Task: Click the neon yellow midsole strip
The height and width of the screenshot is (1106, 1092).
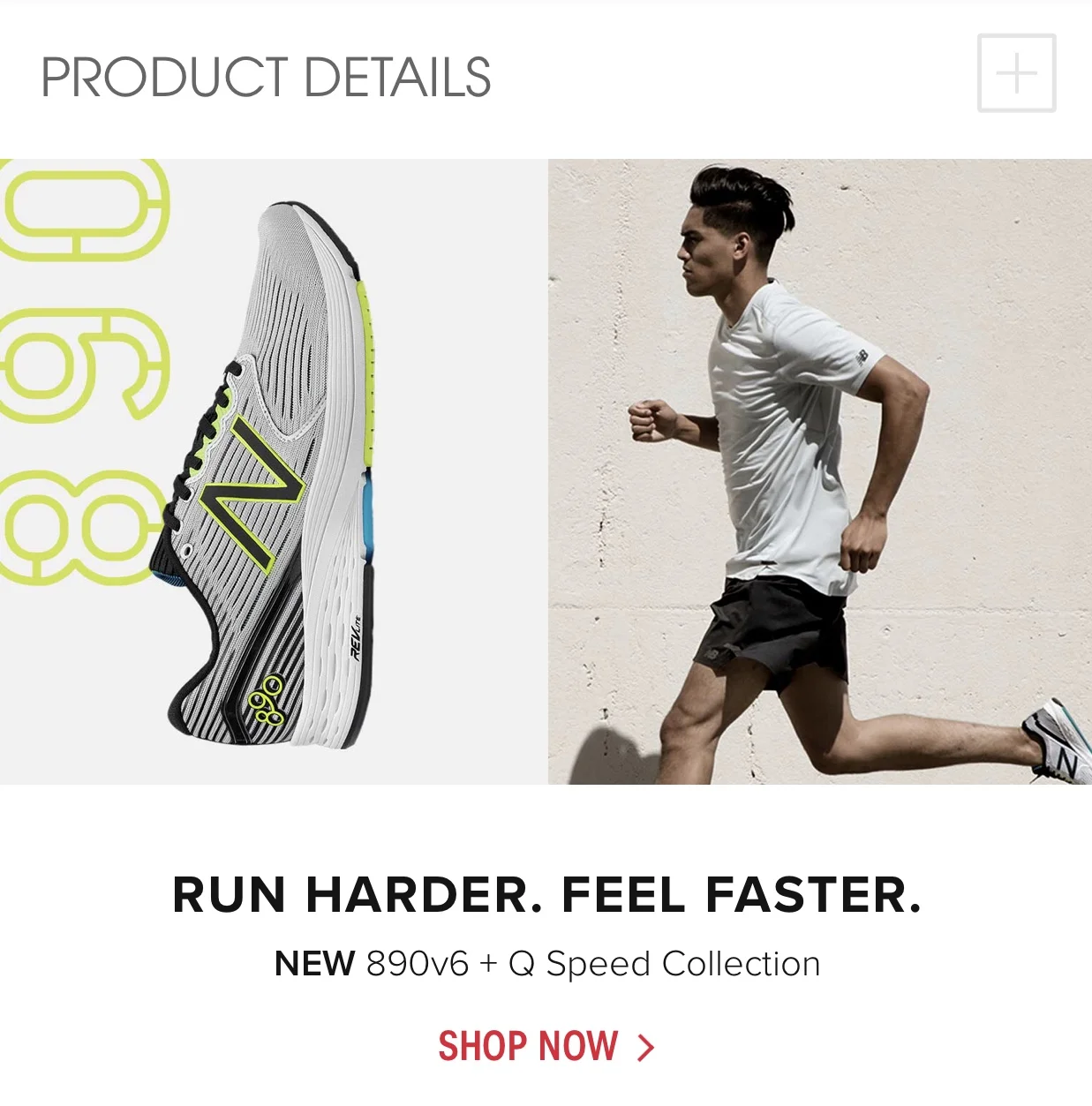Action: point(366,372)
